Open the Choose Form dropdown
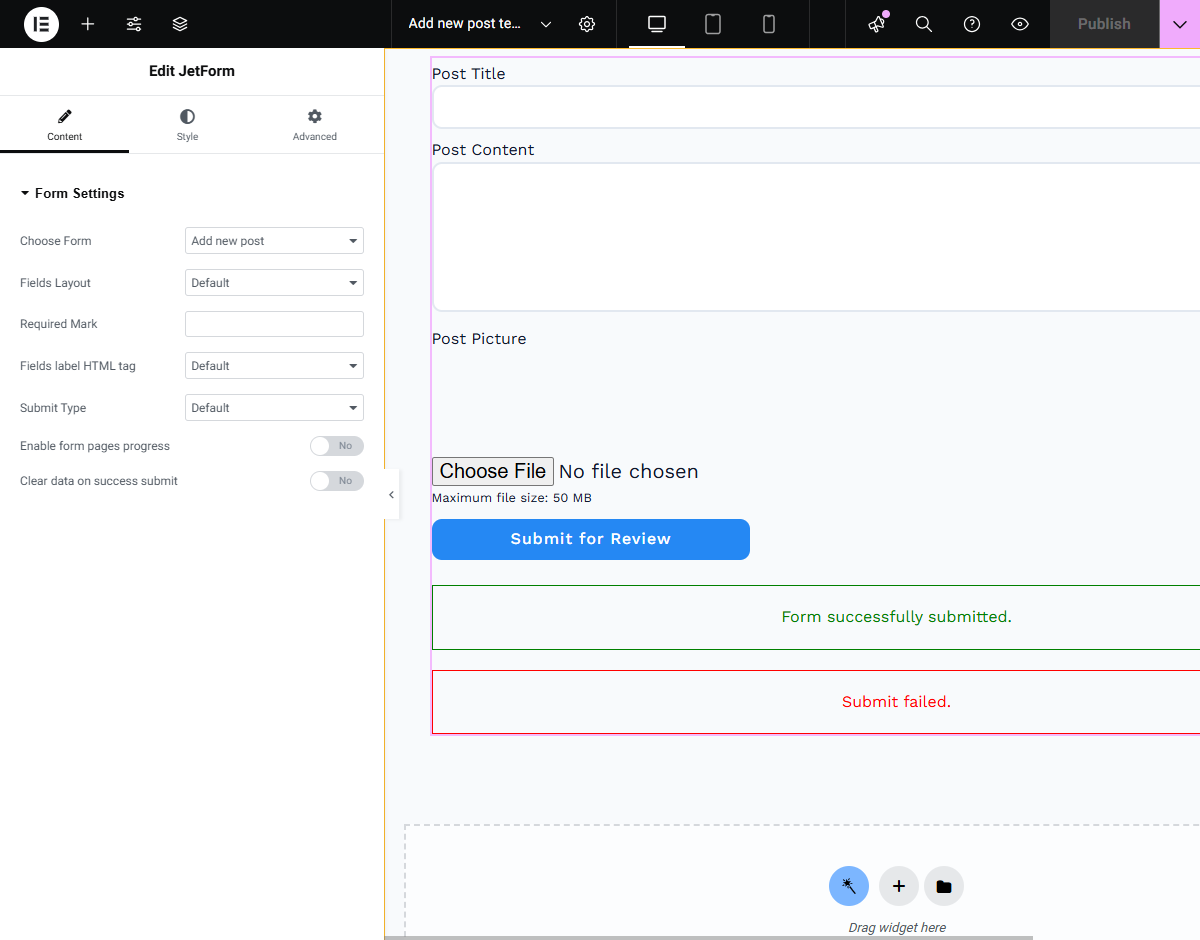Image resolution: width=1200 pixels, height=940 pixels. click(274, 240)
